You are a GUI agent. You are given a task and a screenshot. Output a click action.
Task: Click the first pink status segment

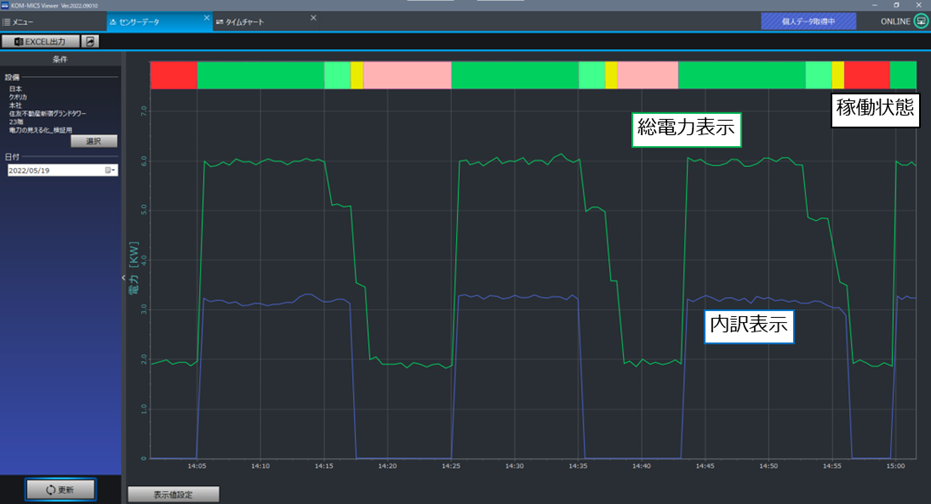pos(407,75)
